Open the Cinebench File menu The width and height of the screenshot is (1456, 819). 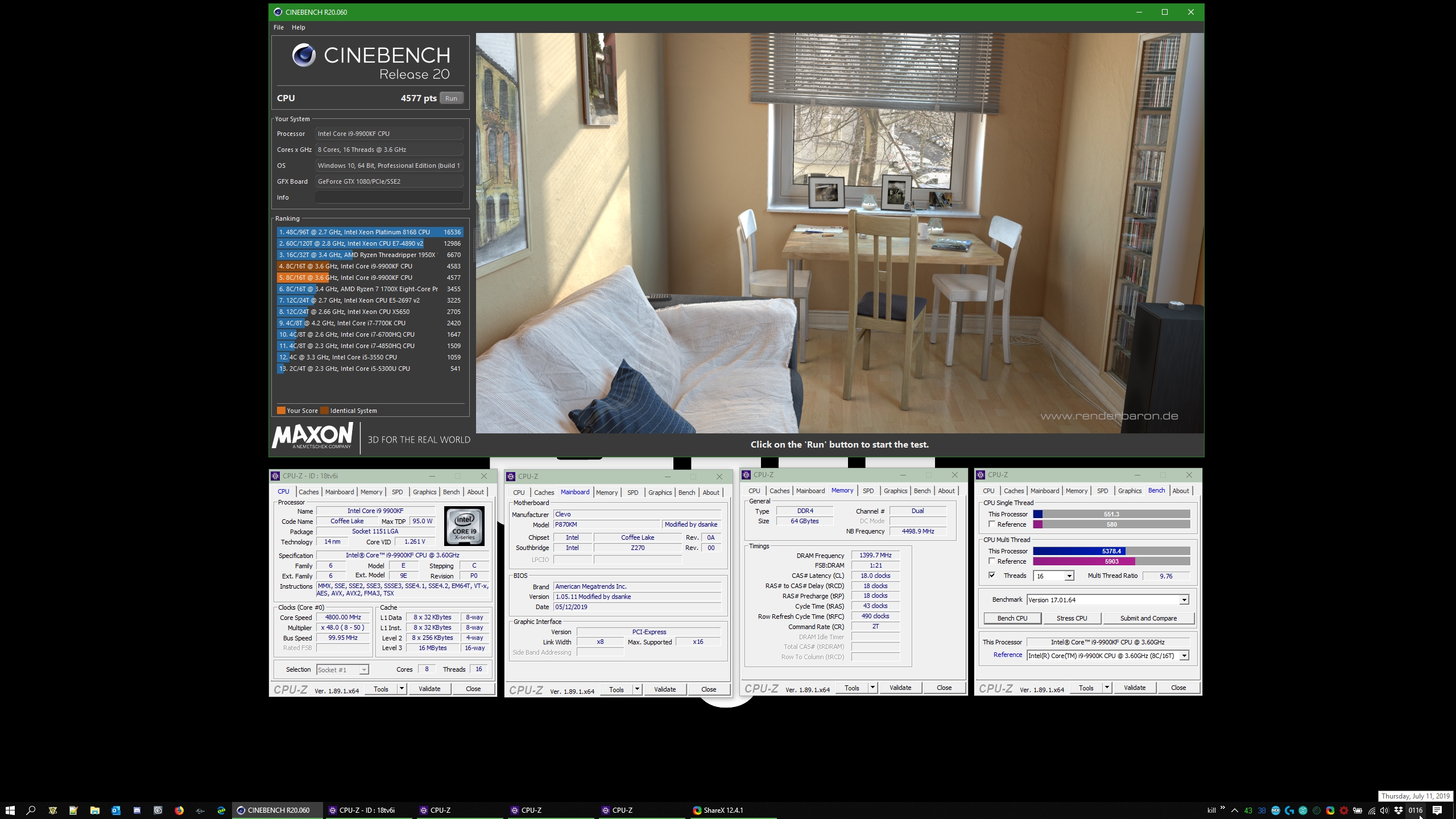[279, 27]
